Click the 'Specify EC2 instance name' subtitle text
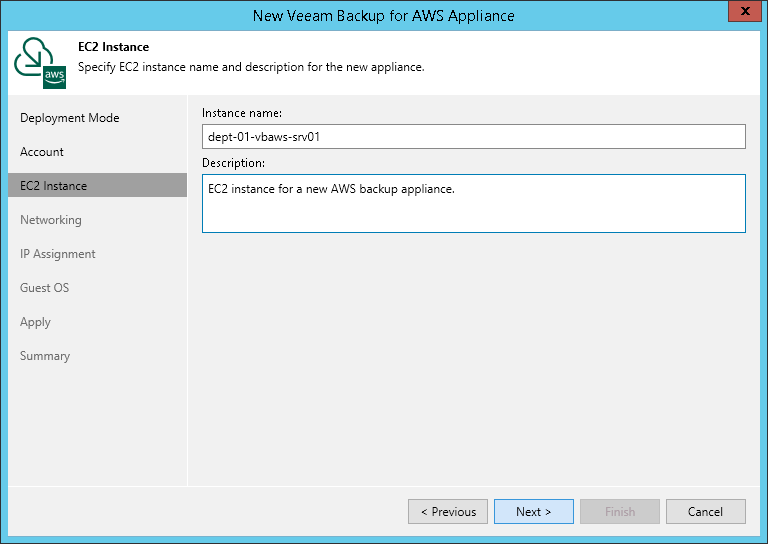The height and width of the screenshot is (544, 768). point(251,67)
